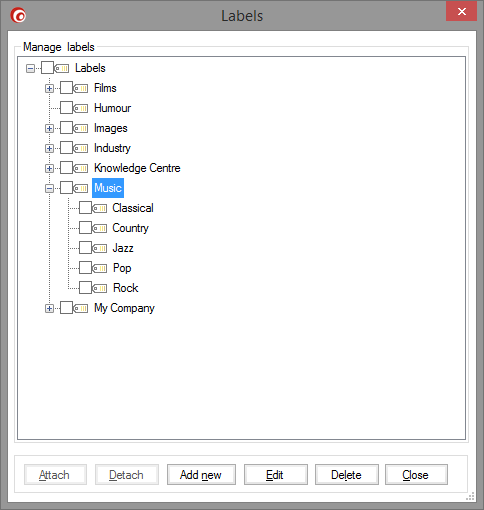Click the tag icon beside Jazz
Image resolution: width=484 pixels, height=510 pixels.
[x=100, y=248]
